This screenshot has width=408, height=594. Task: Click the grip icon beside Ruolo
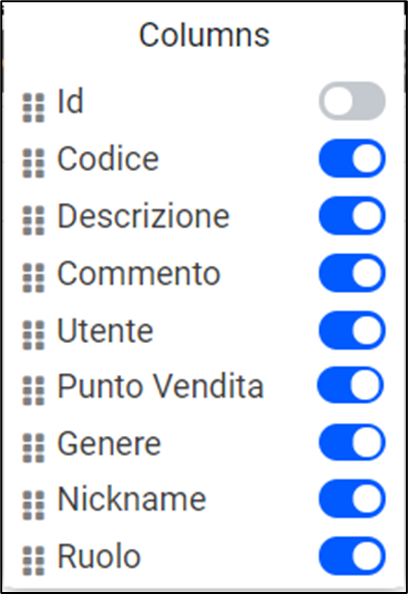34,561
